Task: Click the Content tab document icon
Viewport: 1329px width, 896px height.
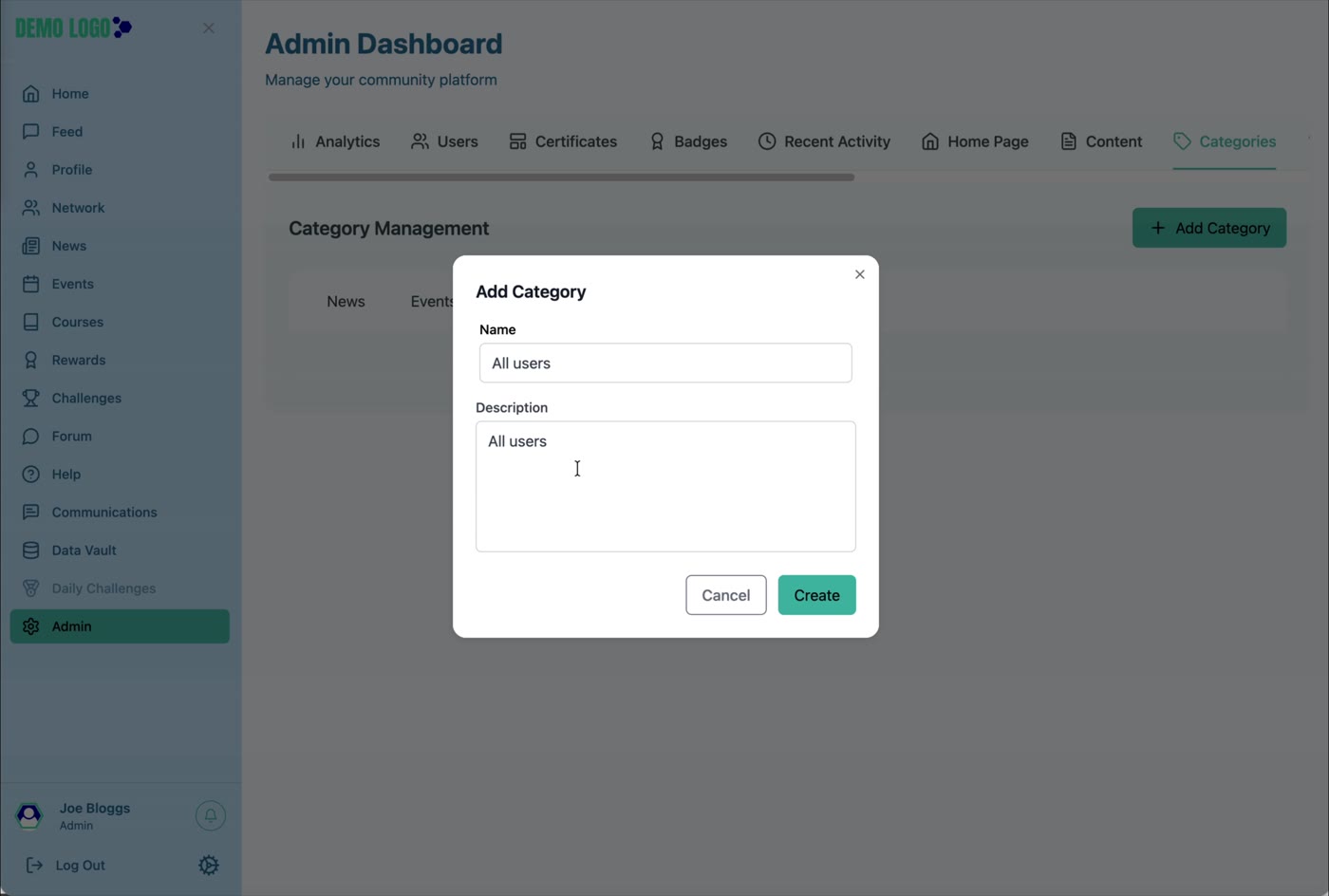Action: [1068, 141]
